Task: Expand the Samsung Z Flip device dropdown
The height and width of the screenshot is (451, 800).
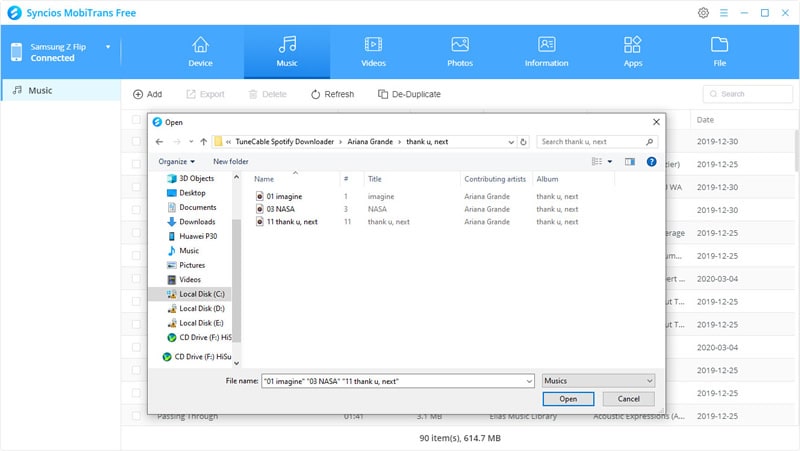Action: point(108,47)
